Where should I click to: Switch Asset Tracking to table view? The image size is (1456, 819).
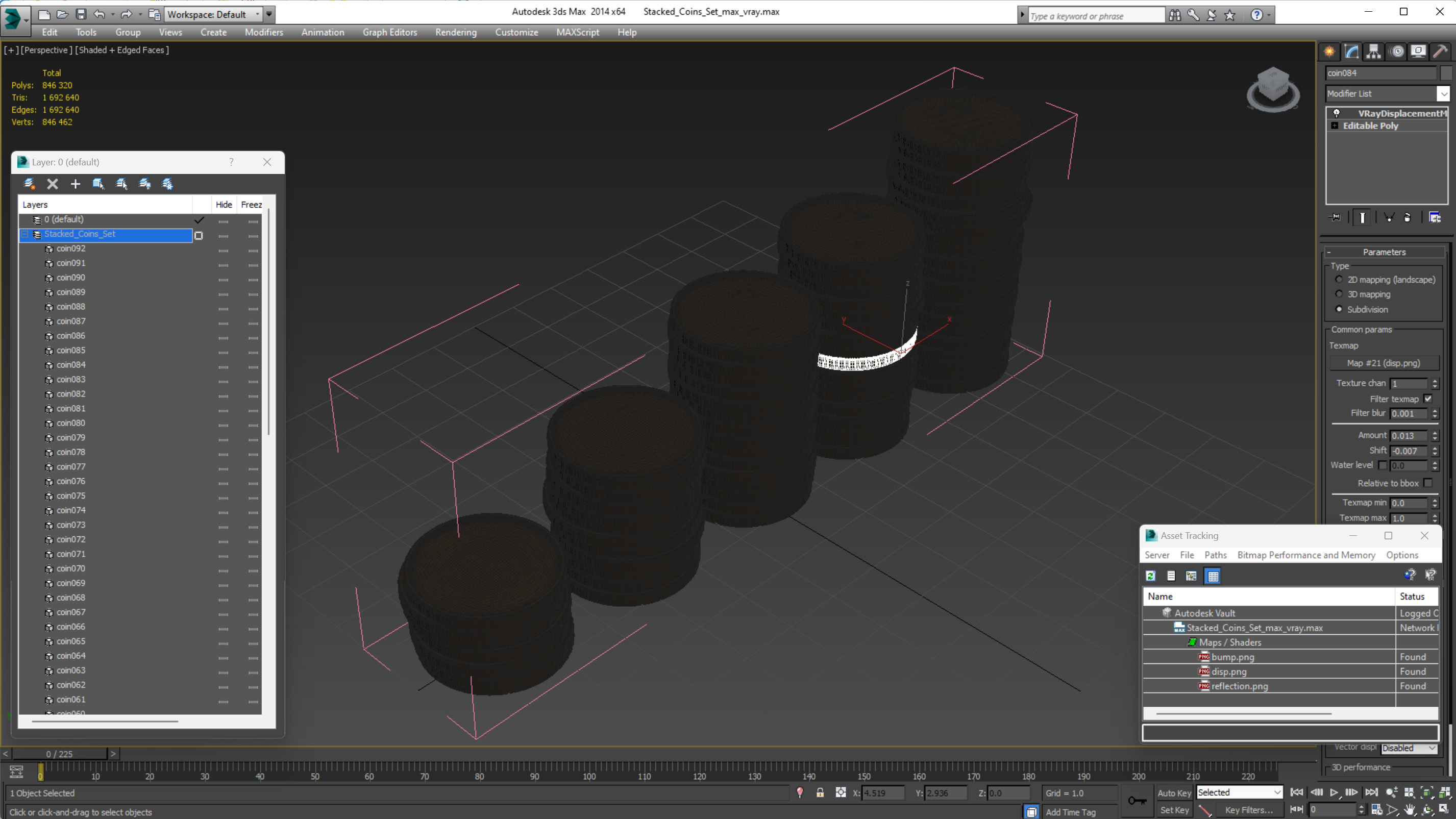[1213, 576]
